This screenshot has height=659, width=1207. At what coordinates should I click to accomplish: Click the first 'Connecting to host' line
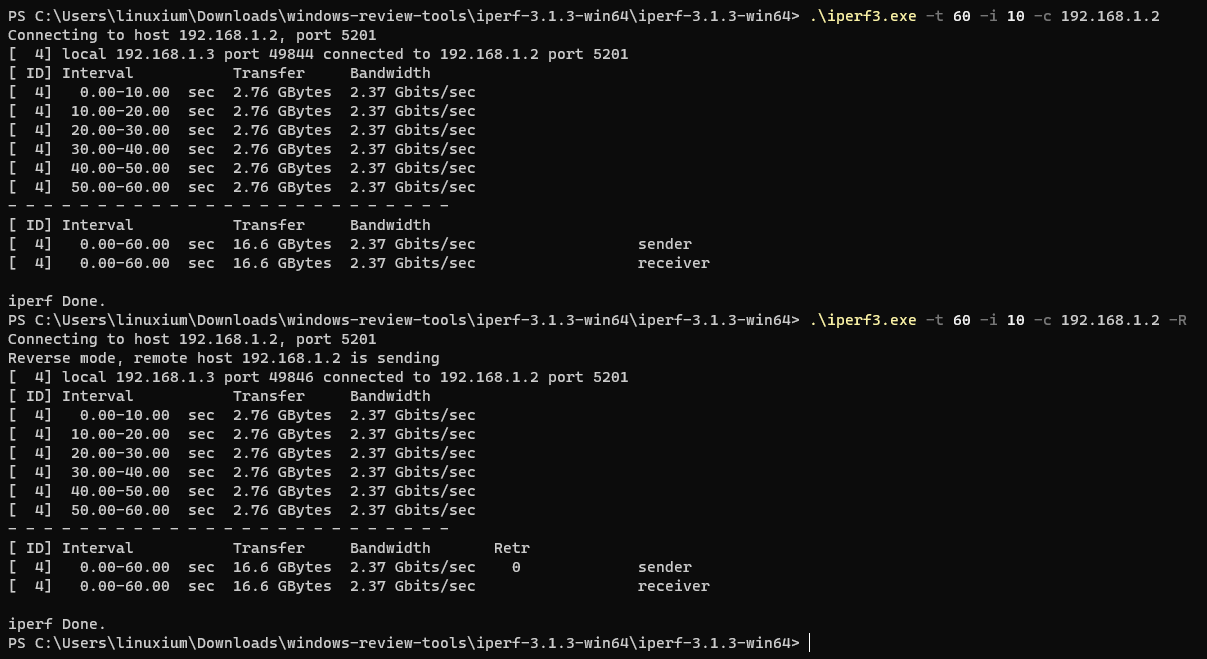pyautogui.click(x=192, y=35)
